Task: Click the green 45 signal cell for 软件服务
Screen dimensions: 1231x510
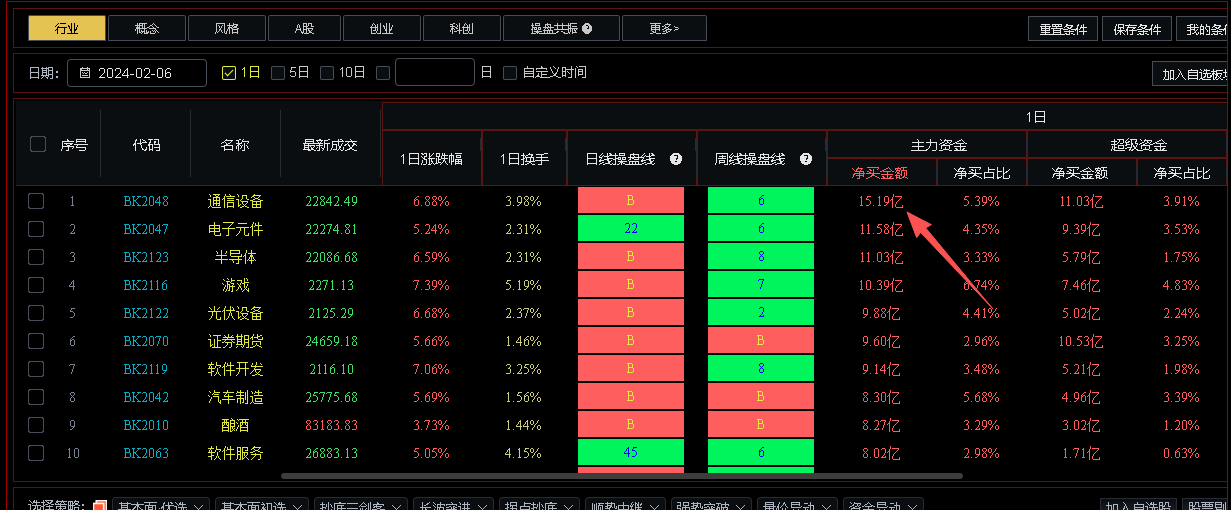Action: coord(631,453)
